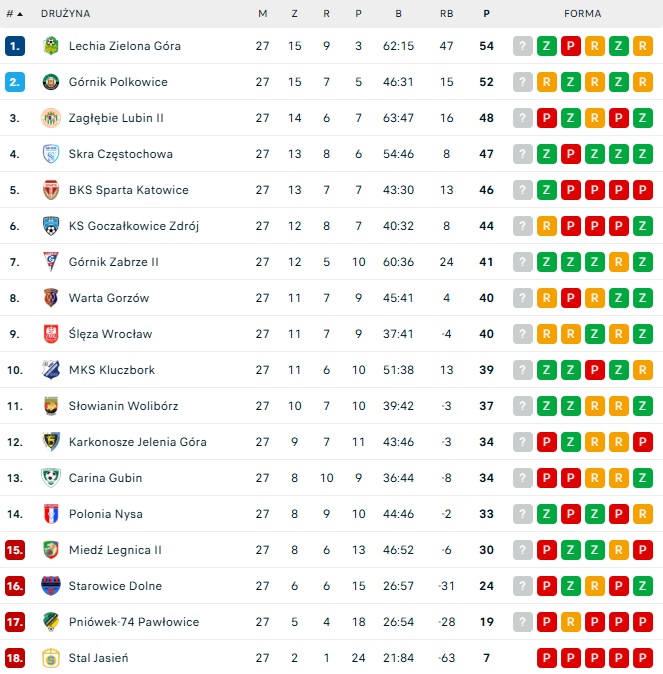
Task: Open the Polonia Nysa team page
Action: pyautogui.click(x=105, y=514)
